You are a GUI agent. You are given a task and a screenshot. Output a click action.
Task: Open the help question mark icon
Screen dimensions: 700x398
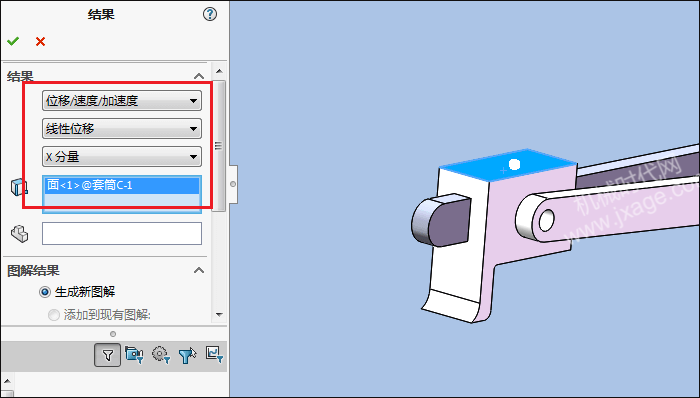[210, 14]
